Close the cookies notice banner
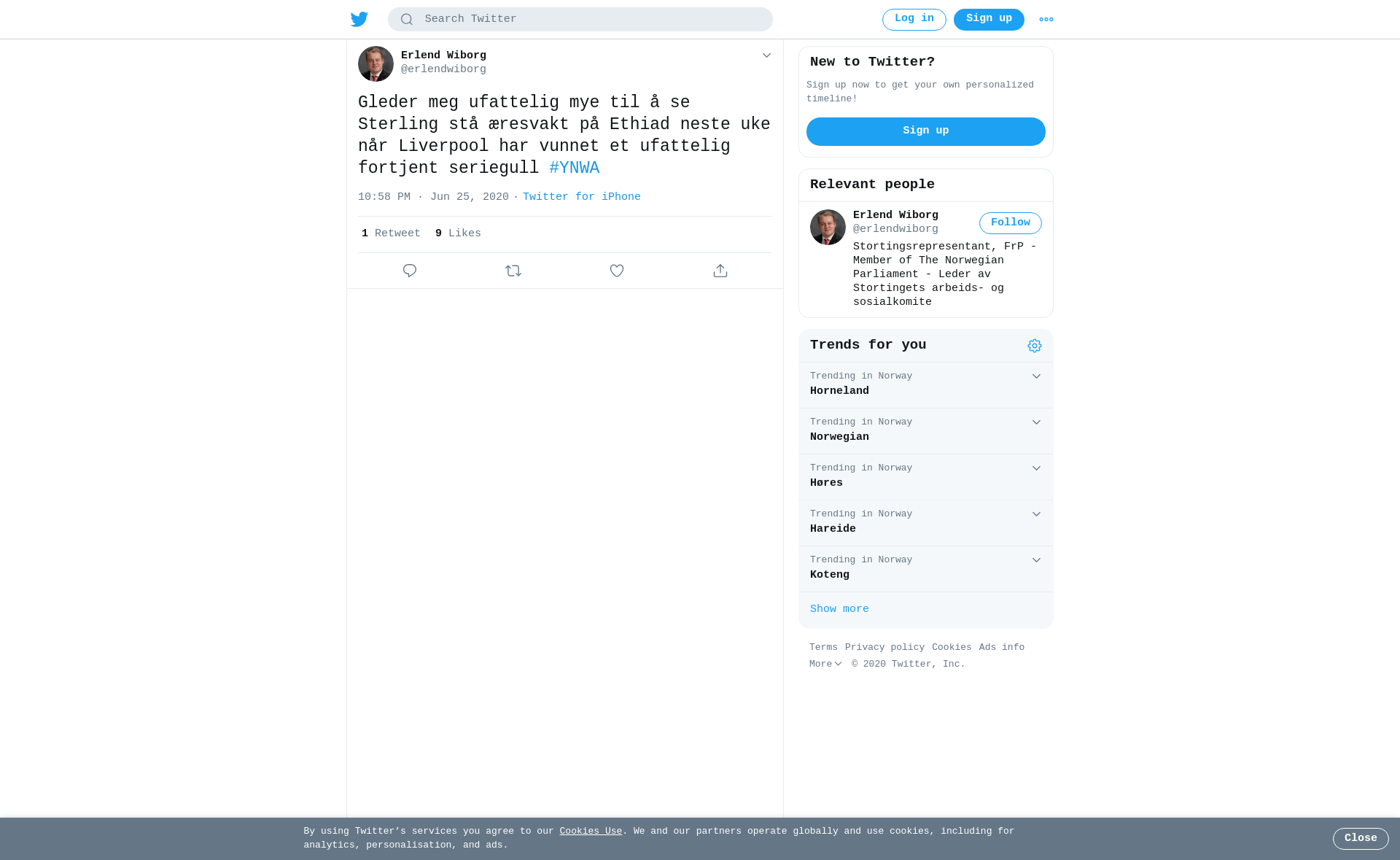This screenshot has width=1400, height=860. point(1361,839)
